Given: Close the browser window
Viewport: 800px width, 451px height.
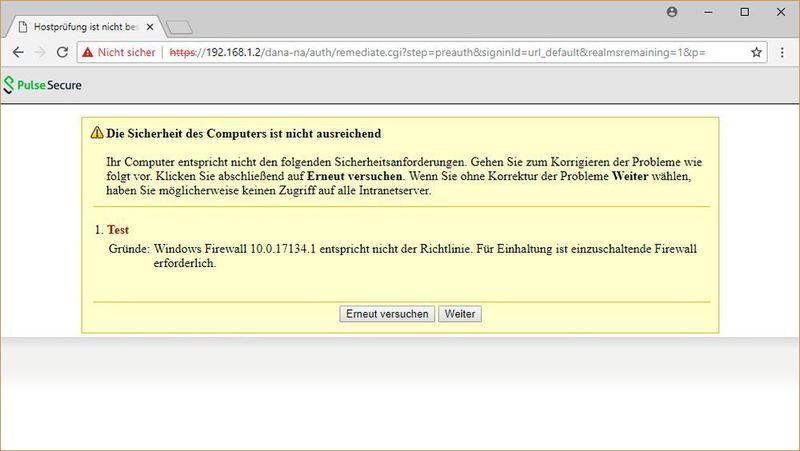Looking at the screenshot, I should coord(781,12).
